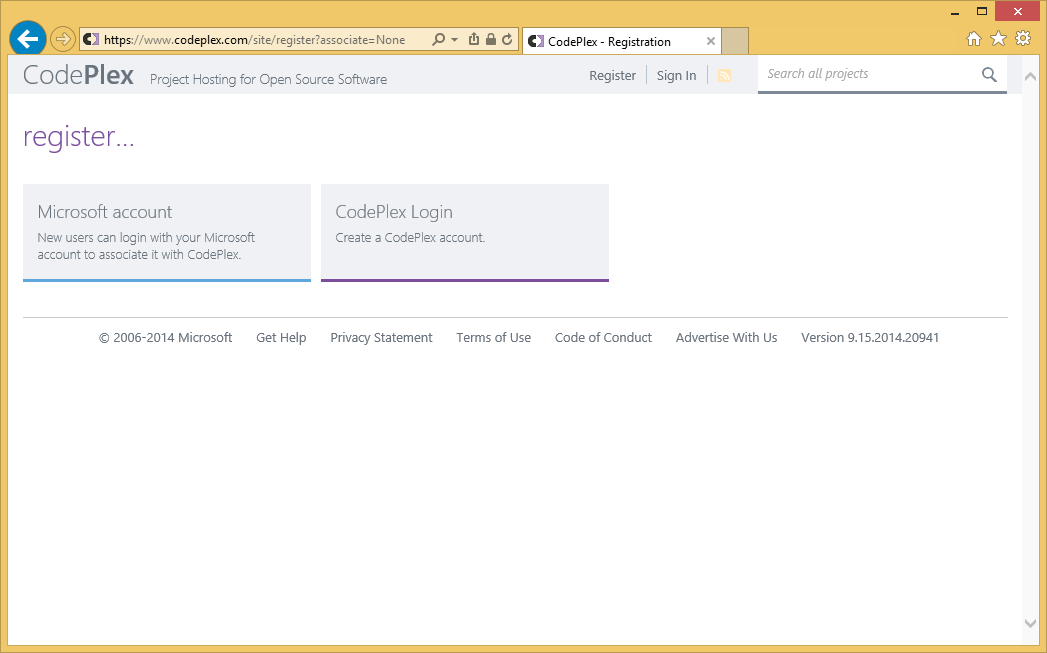Go back using the browser back arrow
Viewport: 1047px width, 653px height.
[27, 39]
